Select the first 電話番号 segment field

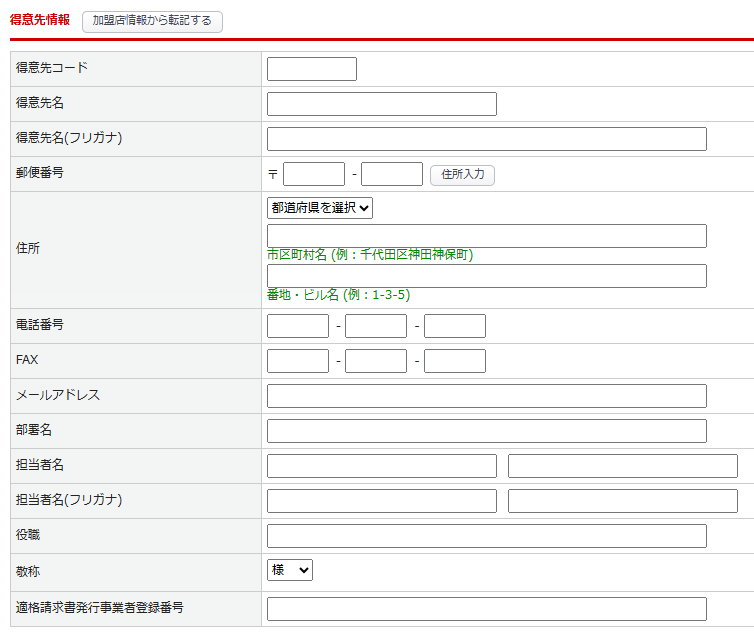[298, 326]
